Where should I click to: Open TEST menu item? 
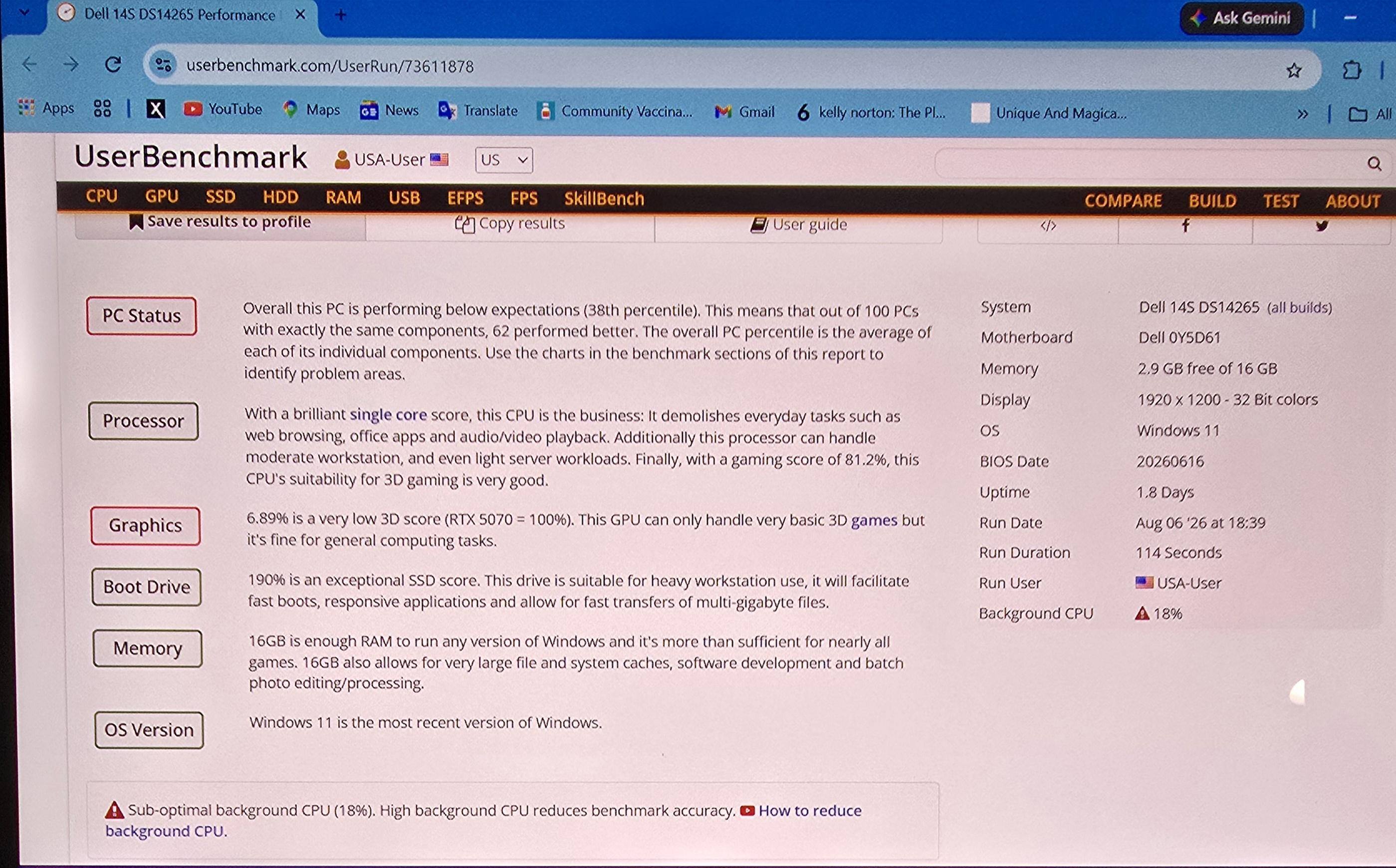(1280, 201)
